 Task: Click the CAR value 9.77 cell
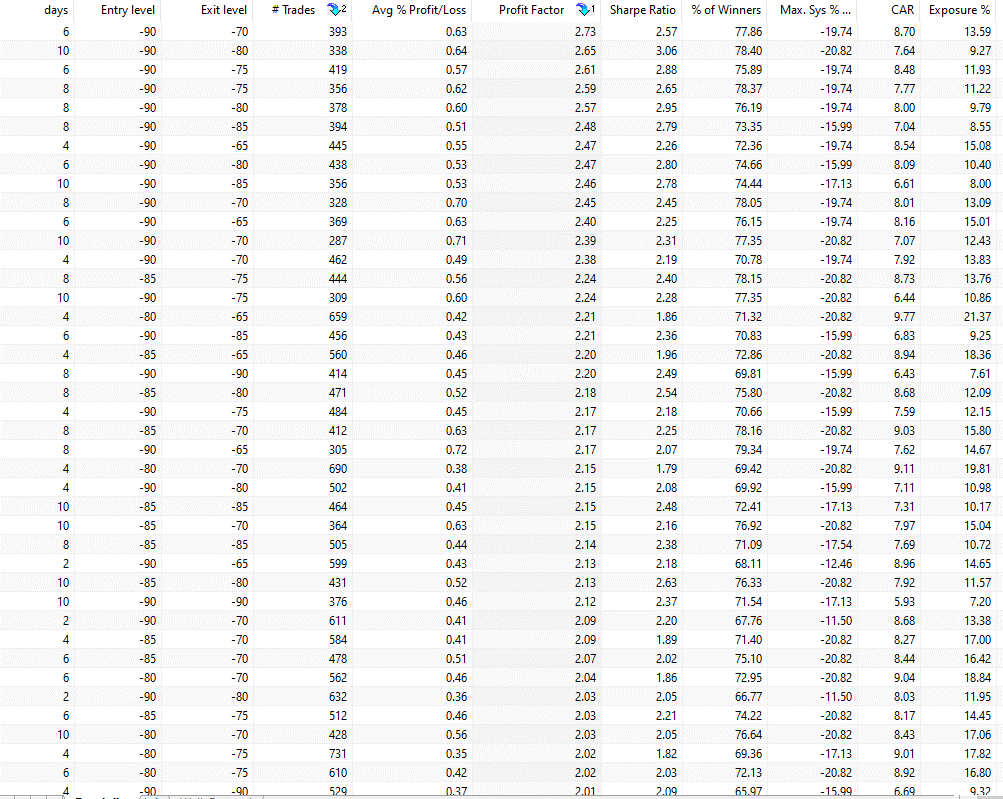pyautogui.click(x=900, y=317)
